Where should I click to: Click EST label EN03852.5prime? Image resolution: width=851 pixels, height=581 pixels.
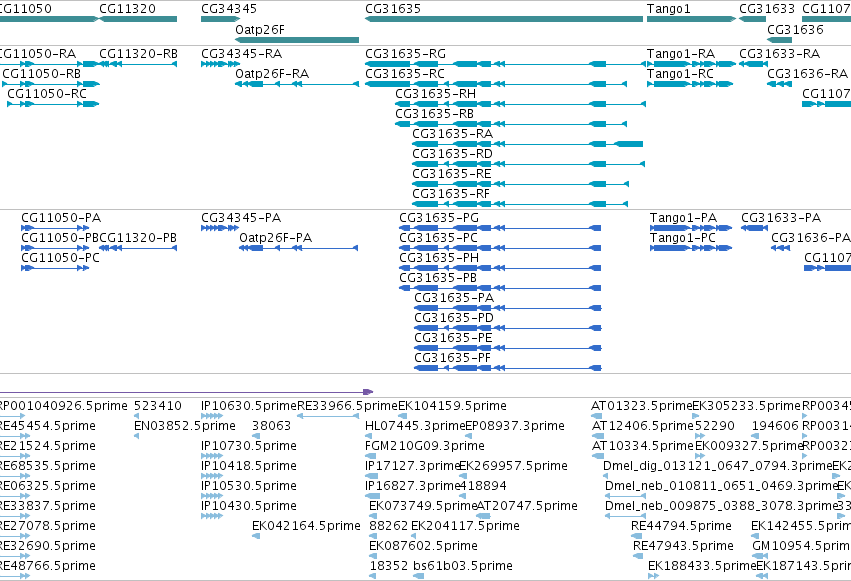185,426
